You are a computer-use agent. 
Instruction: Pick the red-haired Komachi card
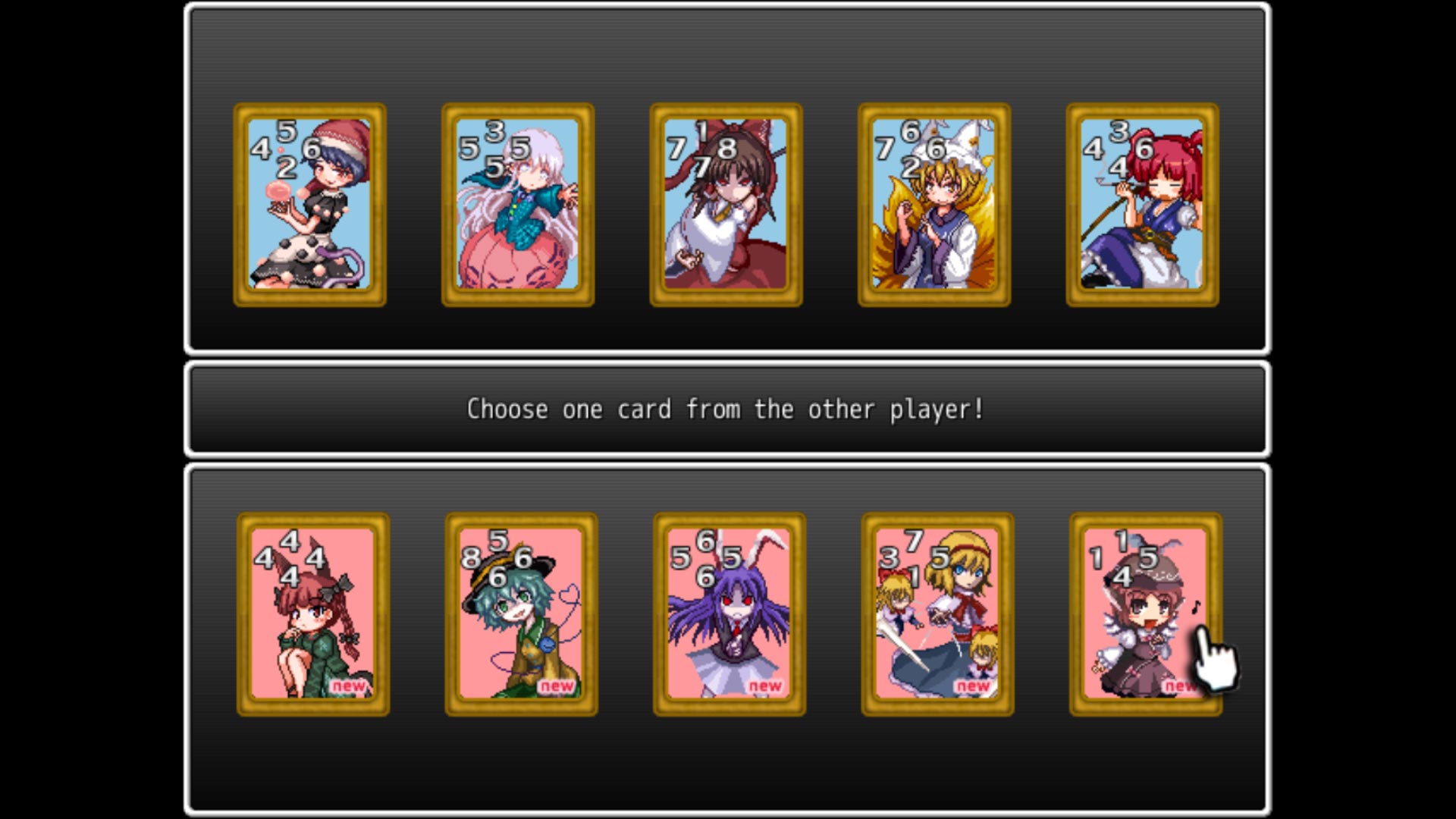click(x=1142, y=205)
